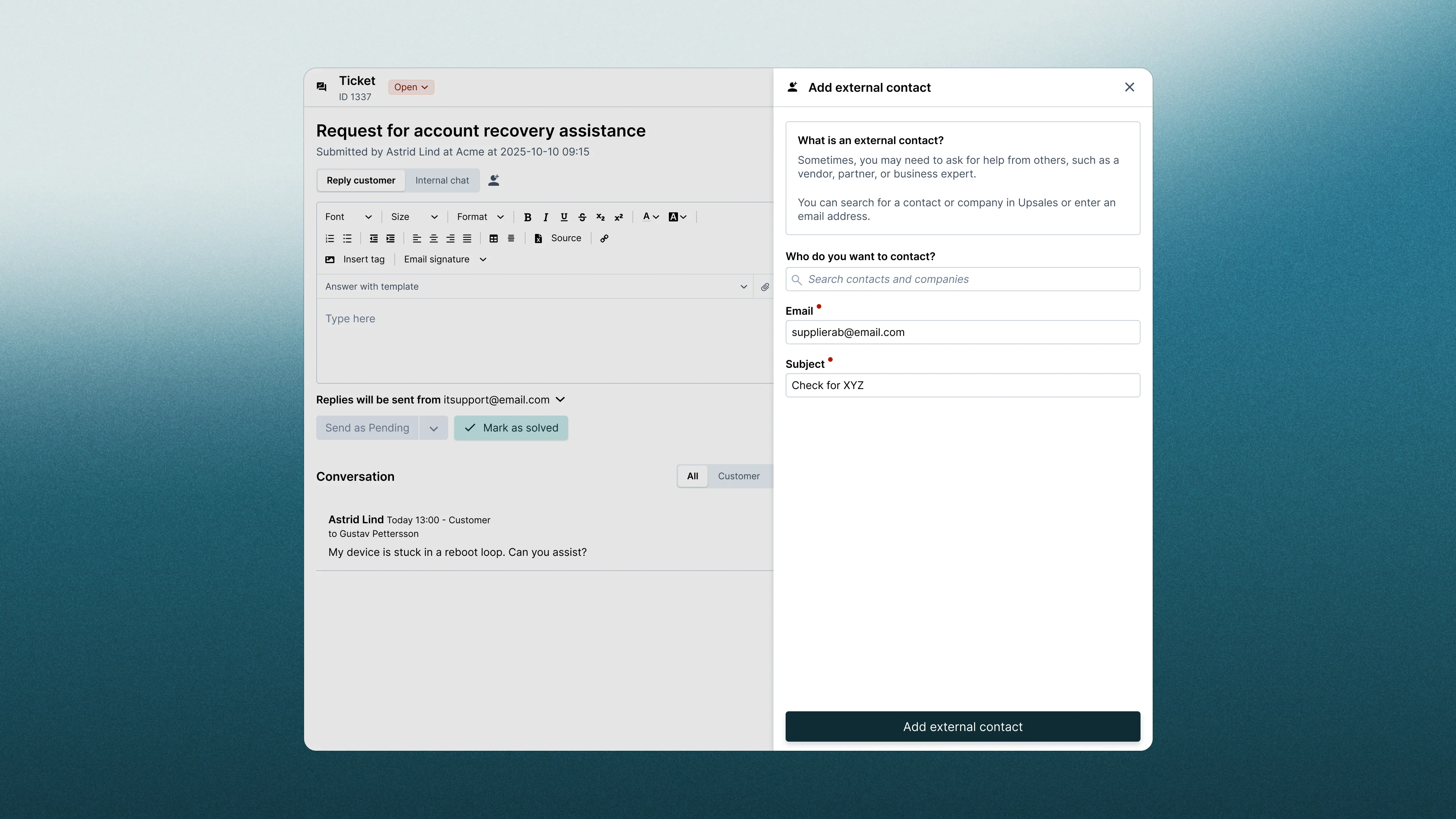The height and width of the screenshot is (819, 1456).
Task: Switch to the Internal chat tab
Action: point(442,180)
